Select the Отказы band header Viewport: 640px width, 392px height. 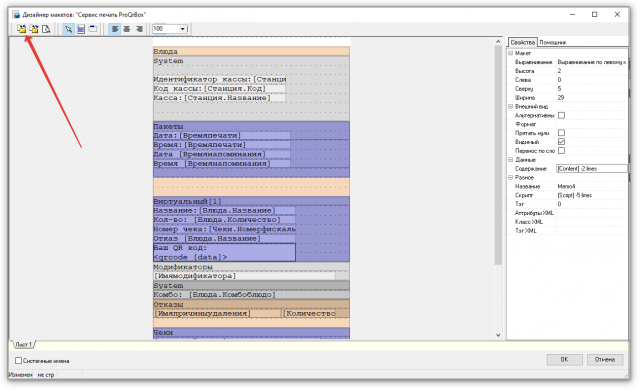click(x=251, y=305)
